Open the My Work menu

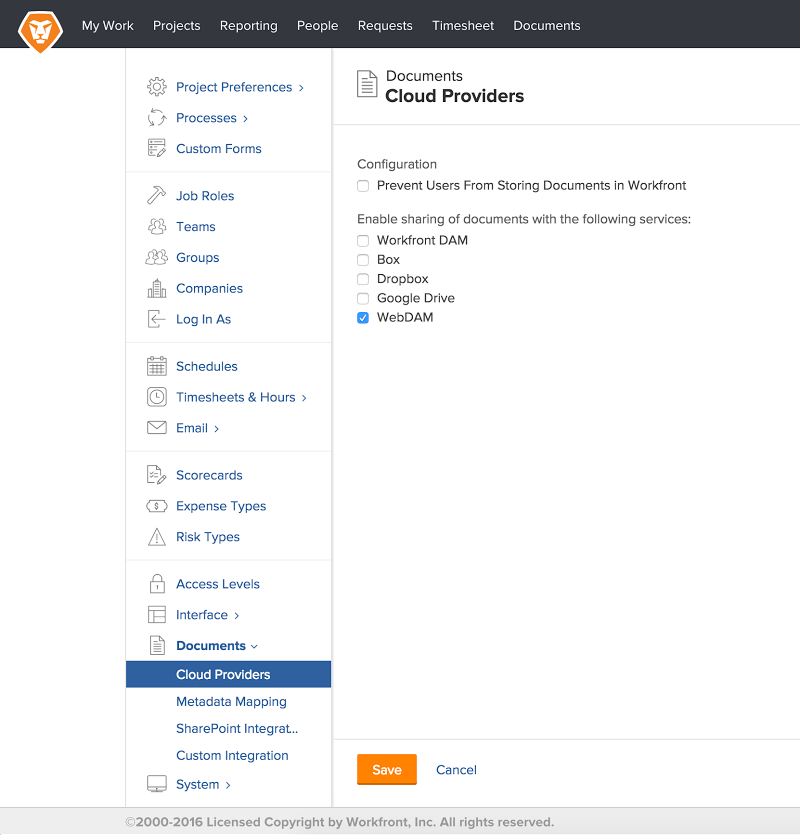coord(108,26)
